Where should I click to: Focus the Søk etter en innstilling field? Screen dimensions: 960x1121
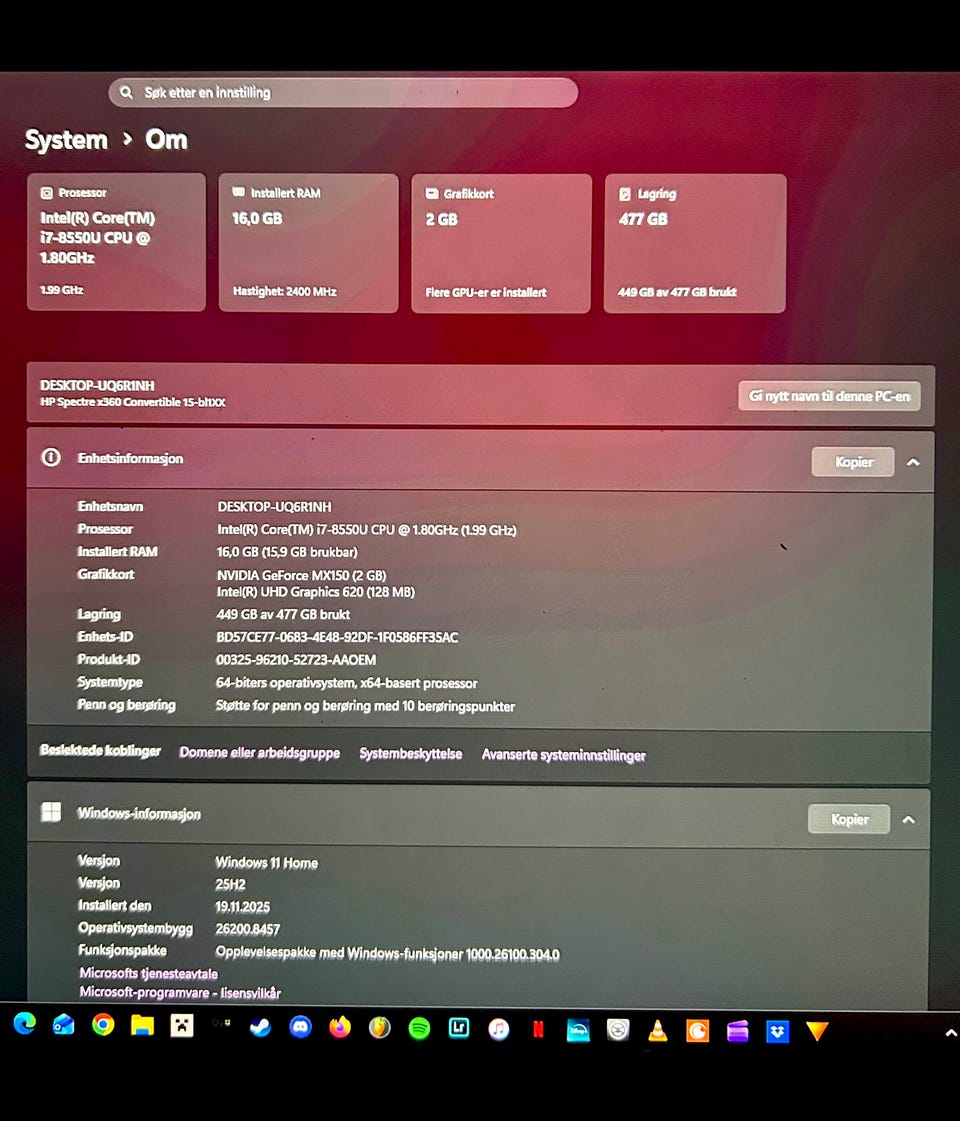pyautogui.click(x=343, y=92)
